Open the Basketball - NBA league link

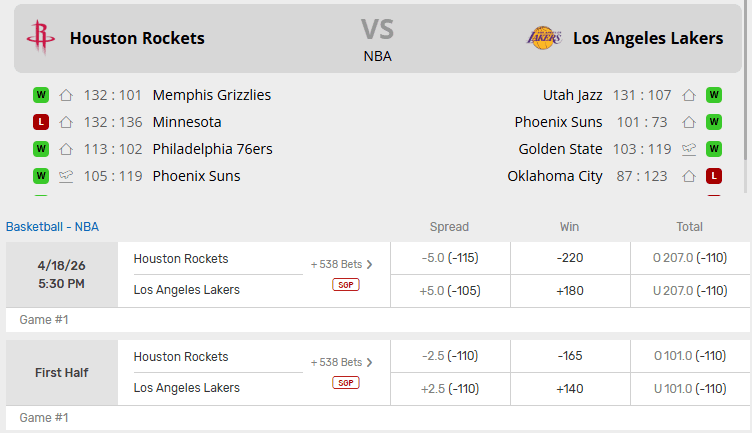(52, 227)
